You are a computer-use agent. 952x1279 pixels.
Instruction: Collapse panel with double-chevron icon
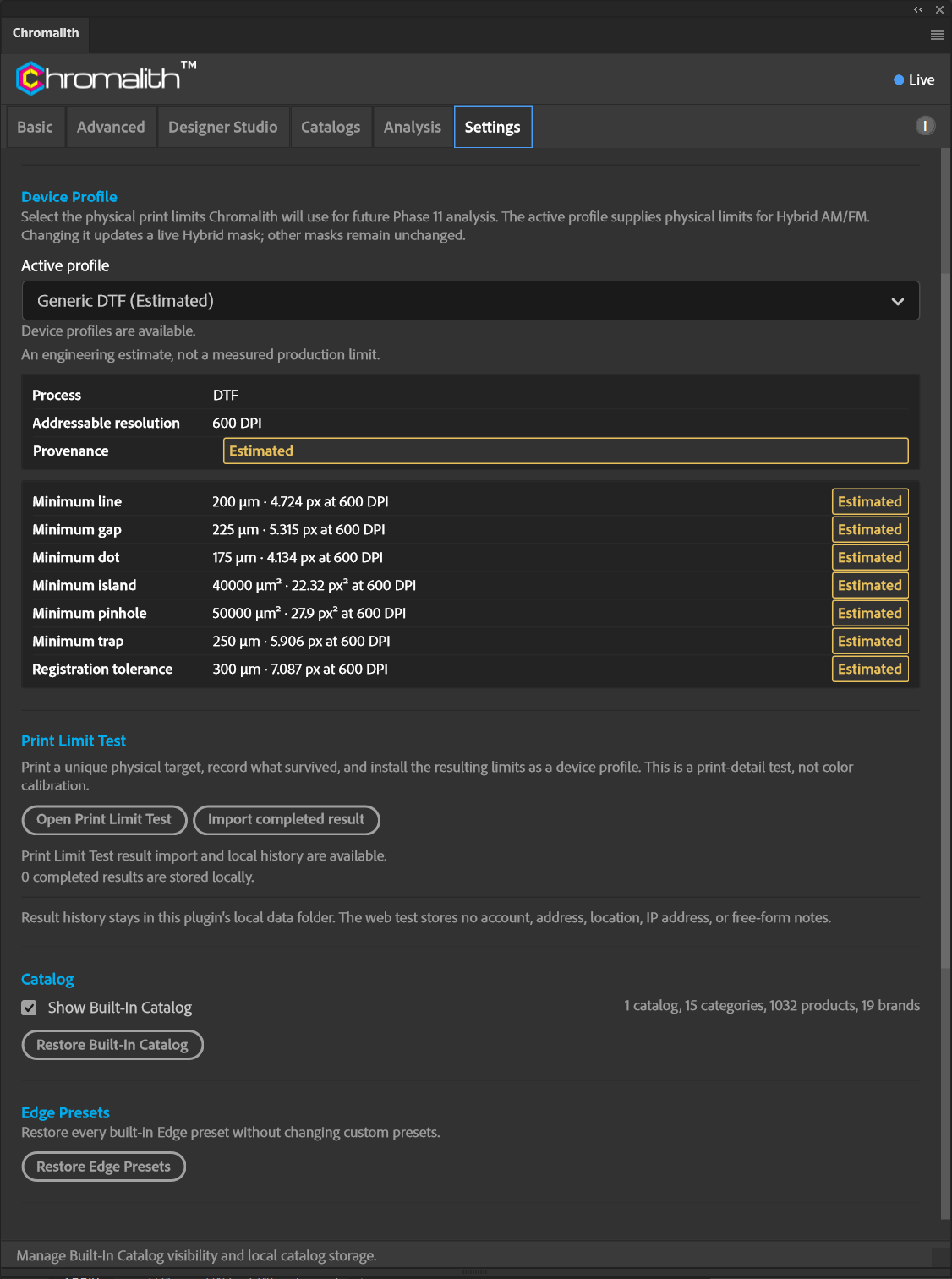[x=918, y=10]
